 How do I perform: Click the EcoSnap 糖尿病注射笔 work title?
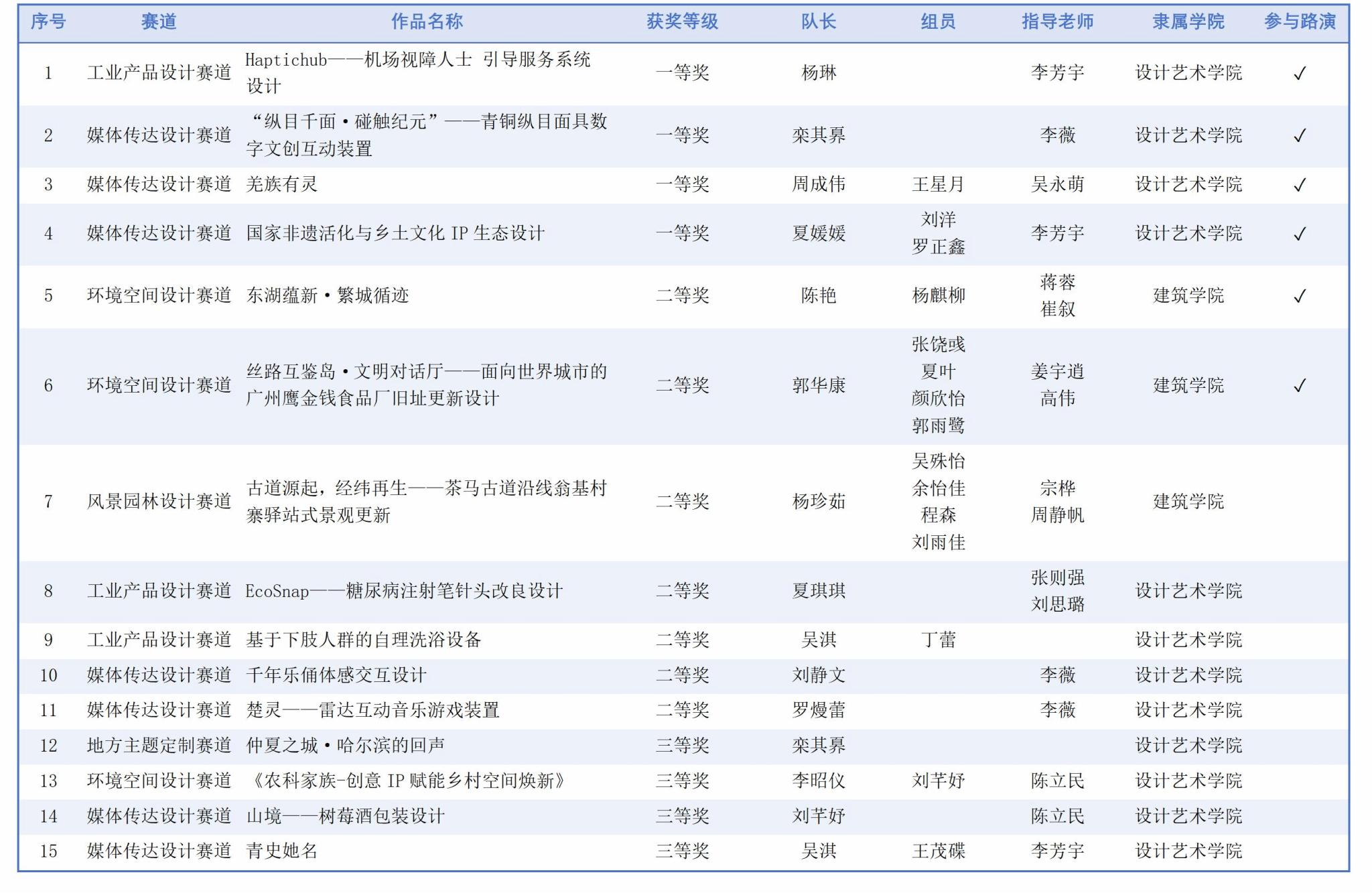(x=404, y=591)
